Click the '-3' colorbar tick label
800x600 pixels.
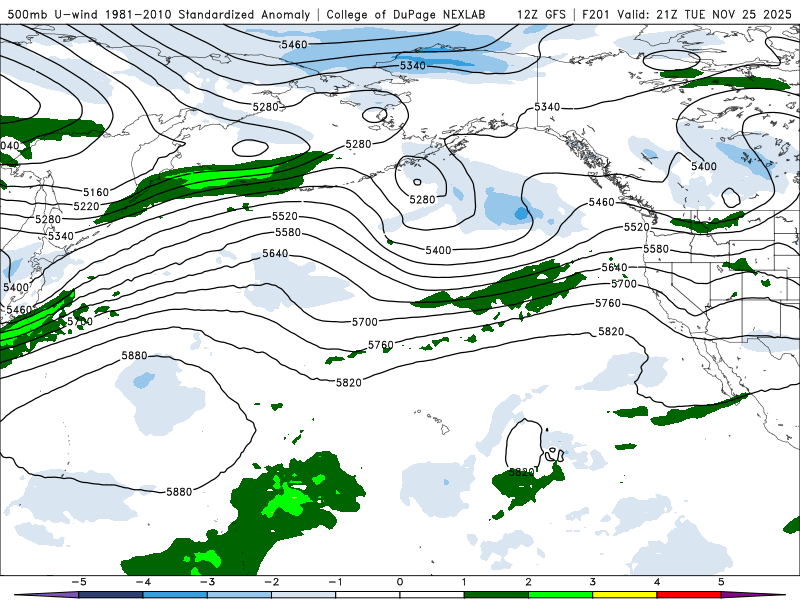(207, 582)
